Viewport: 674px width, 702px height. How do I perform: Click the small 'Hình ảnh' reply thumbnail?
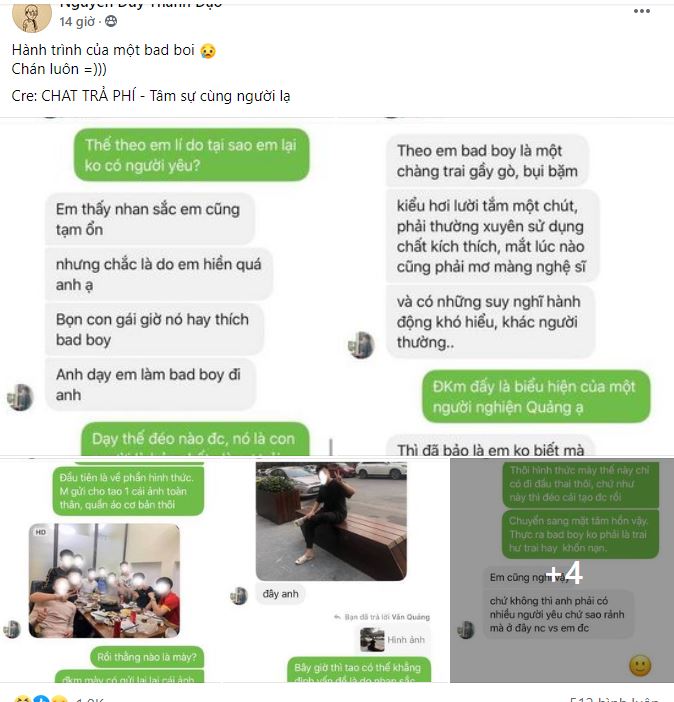tap(373, 639)
